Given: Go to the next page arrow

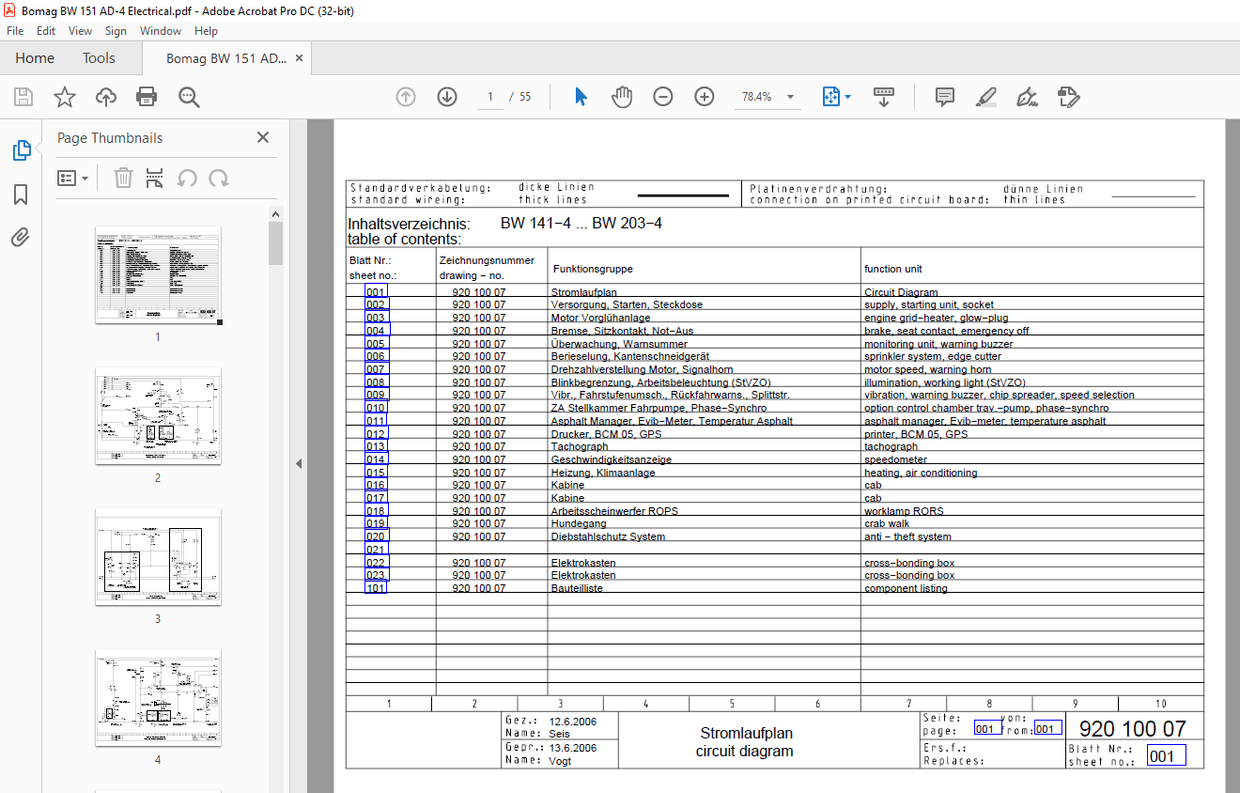Looking at the screenshot, I should 447,97.
